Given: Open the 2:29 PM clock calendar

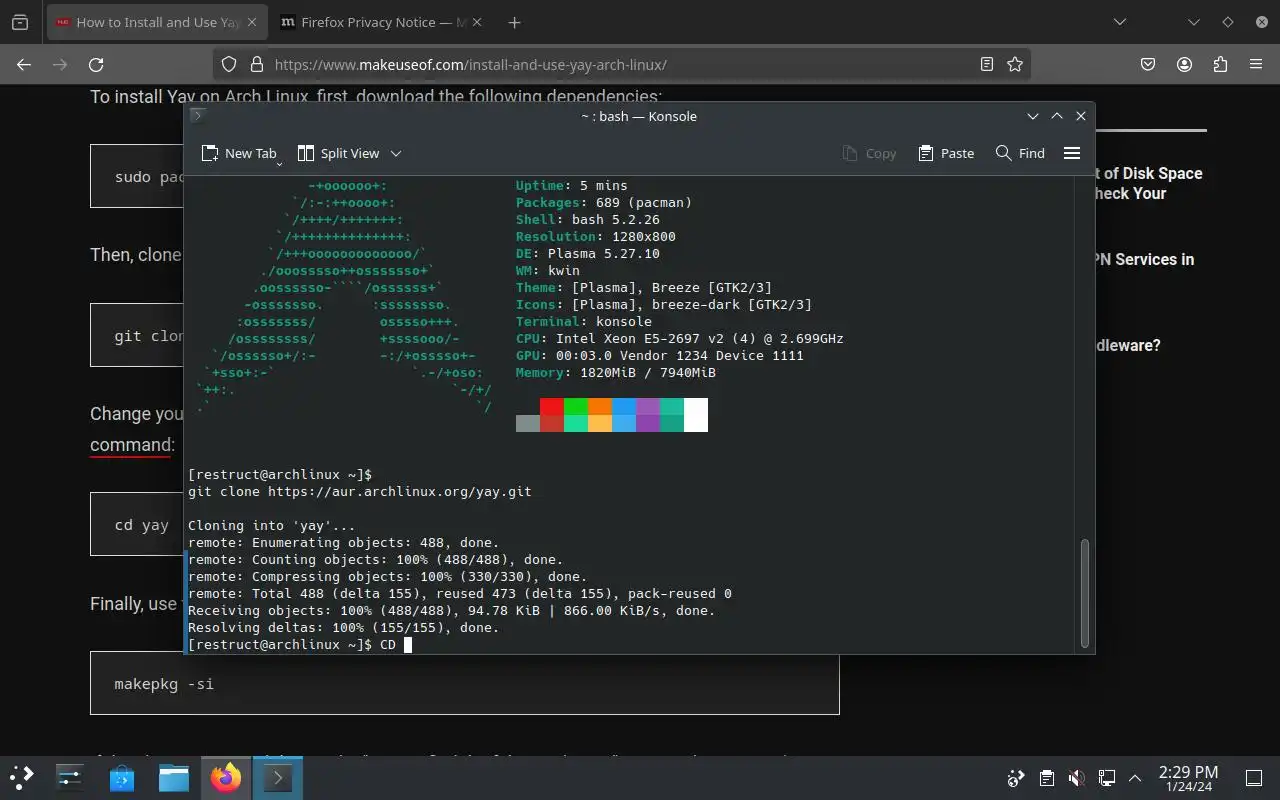Looking at the screenshot, I should [x=1188, y=778].
